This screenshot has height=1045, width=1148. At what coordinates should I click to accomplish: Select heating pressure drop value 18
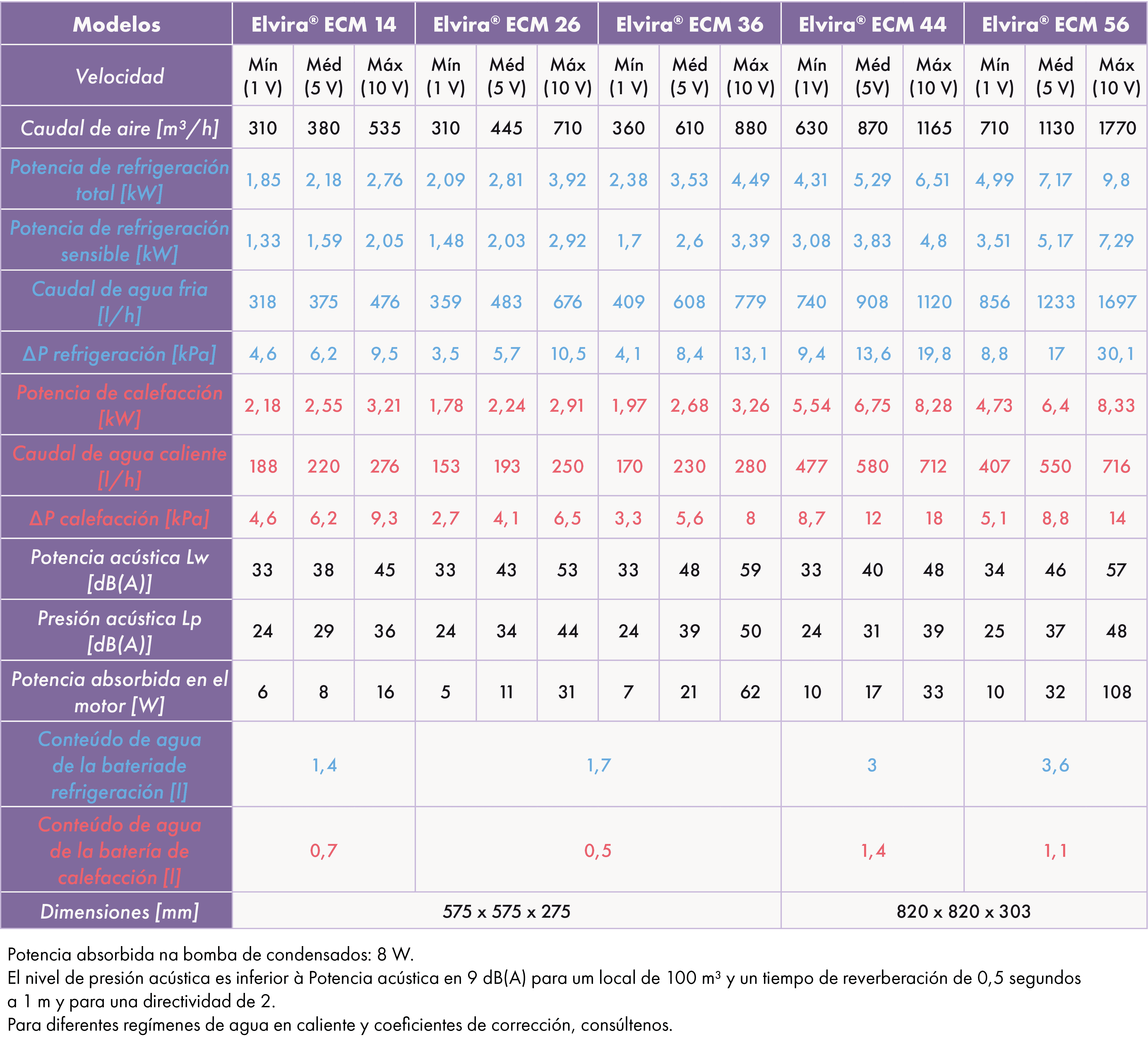click(934, 518)
